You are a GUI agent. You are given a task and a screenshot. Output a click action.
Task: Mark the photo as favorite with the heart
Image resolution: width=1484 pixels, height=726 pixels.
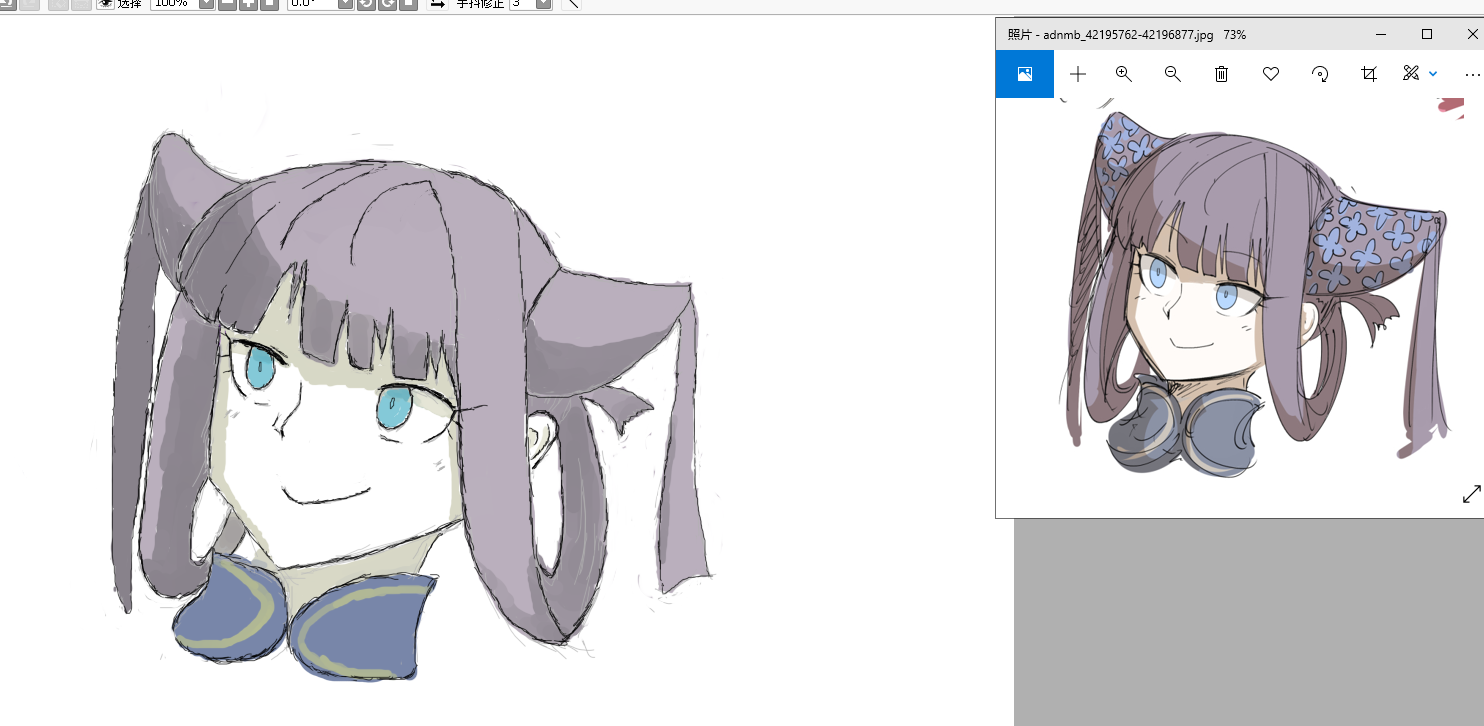1271,74
